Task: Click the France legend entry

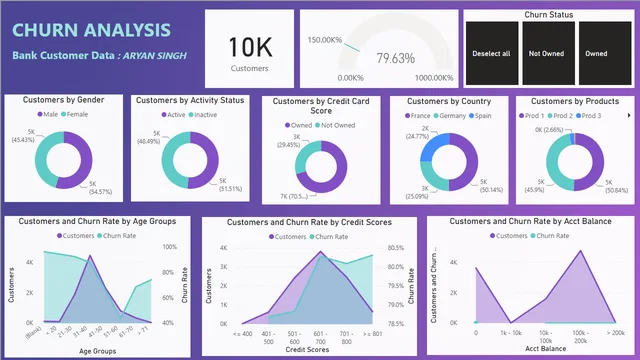Action: [x=418, y=116]
